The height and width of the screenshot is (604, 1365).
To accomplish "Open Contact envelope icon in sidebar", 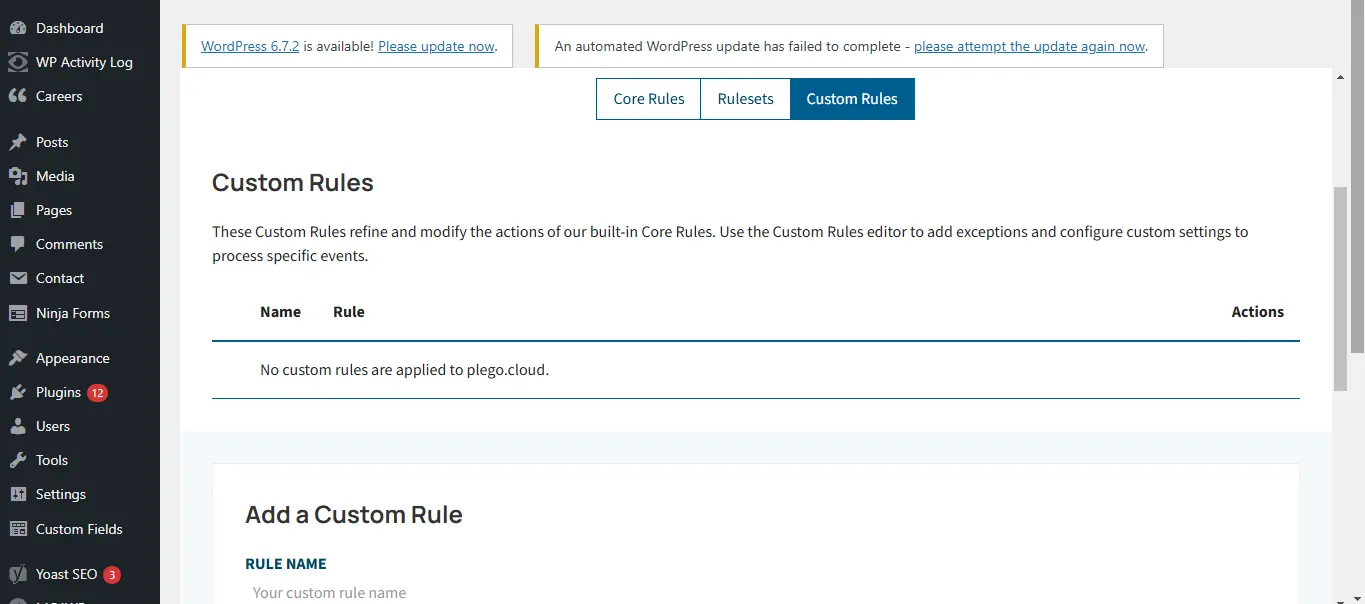I will [x=18, y=278].
